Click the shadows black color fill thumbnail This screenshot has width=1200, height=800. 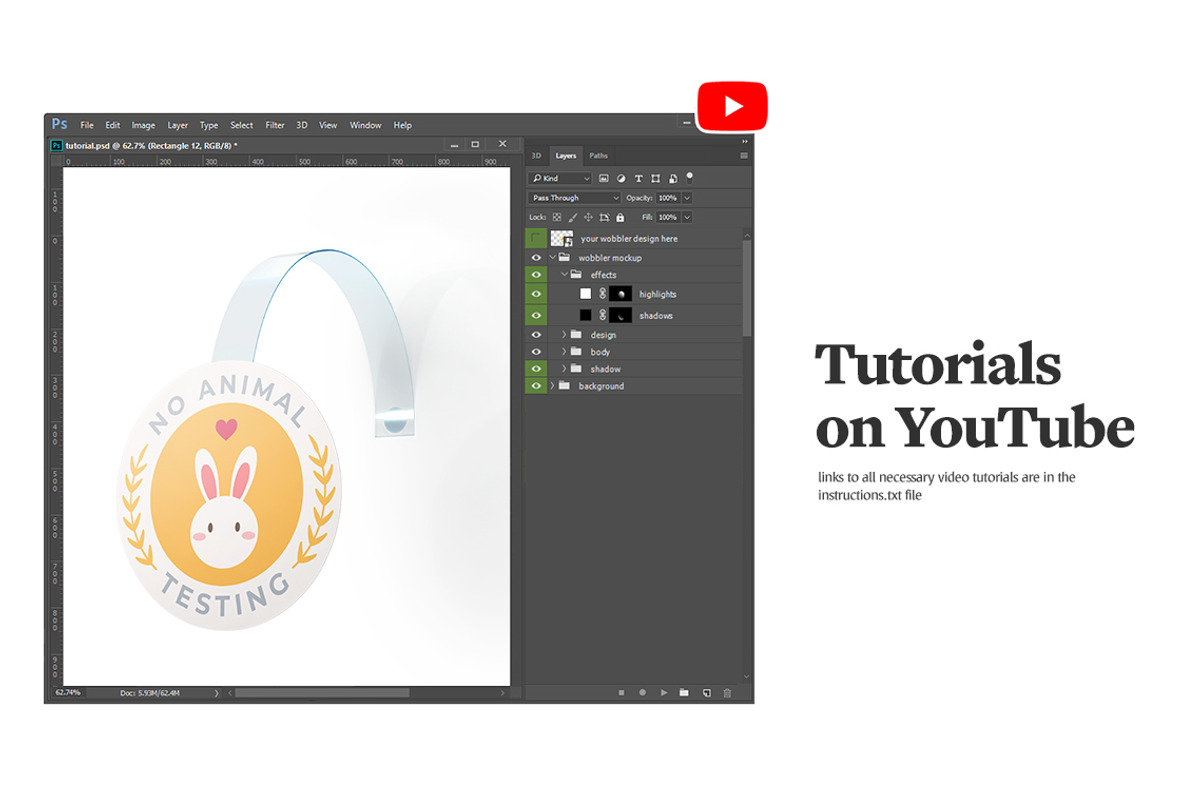point(586,315)
